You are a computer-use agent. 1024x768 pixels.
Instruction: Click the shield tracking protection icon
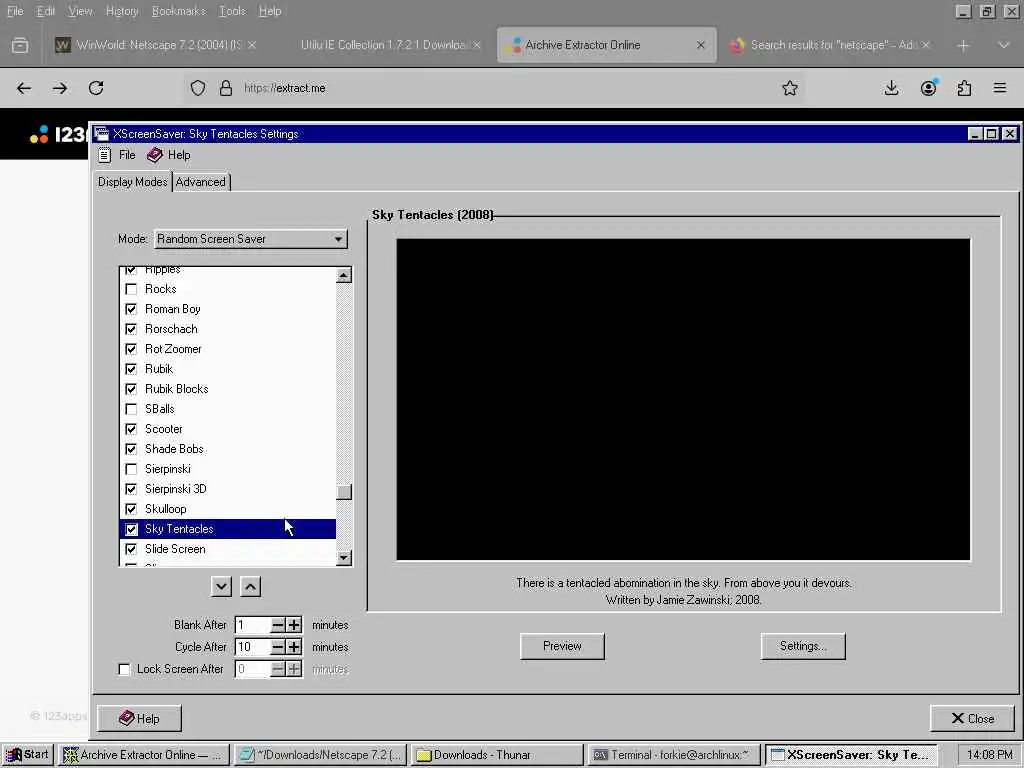click(x=198, y=88)
